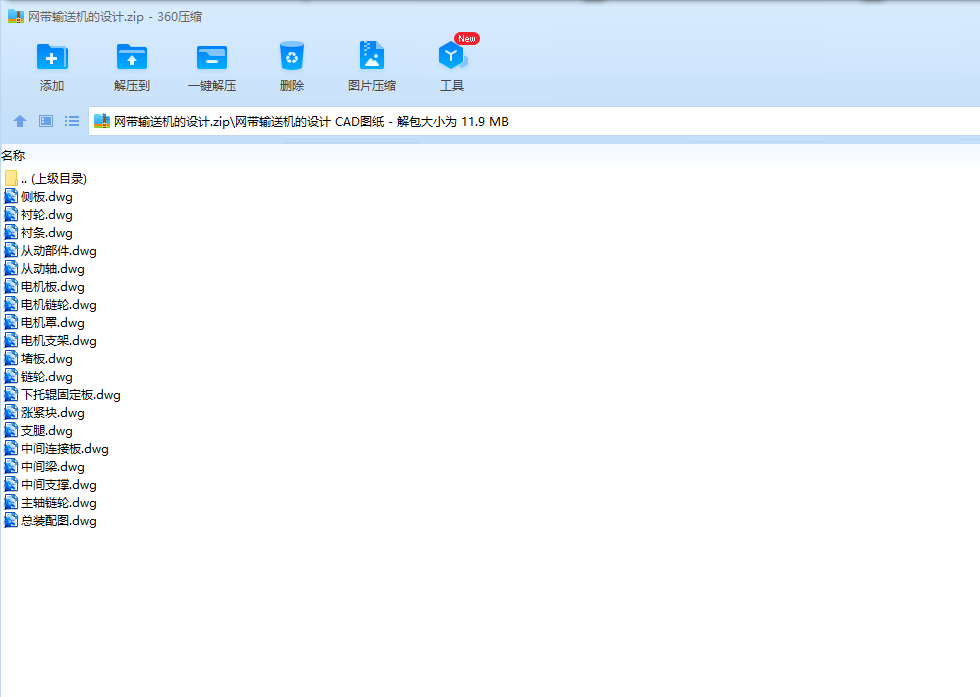Switch to icon view mode button
This screenshot has height=697, width=980.
(x=46, y=121)
